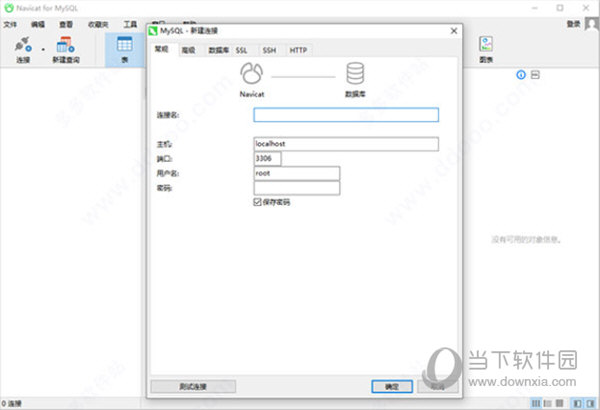Click 登录 (Sign in) at top right
This screenshot has width=600, height=410.
573,24
